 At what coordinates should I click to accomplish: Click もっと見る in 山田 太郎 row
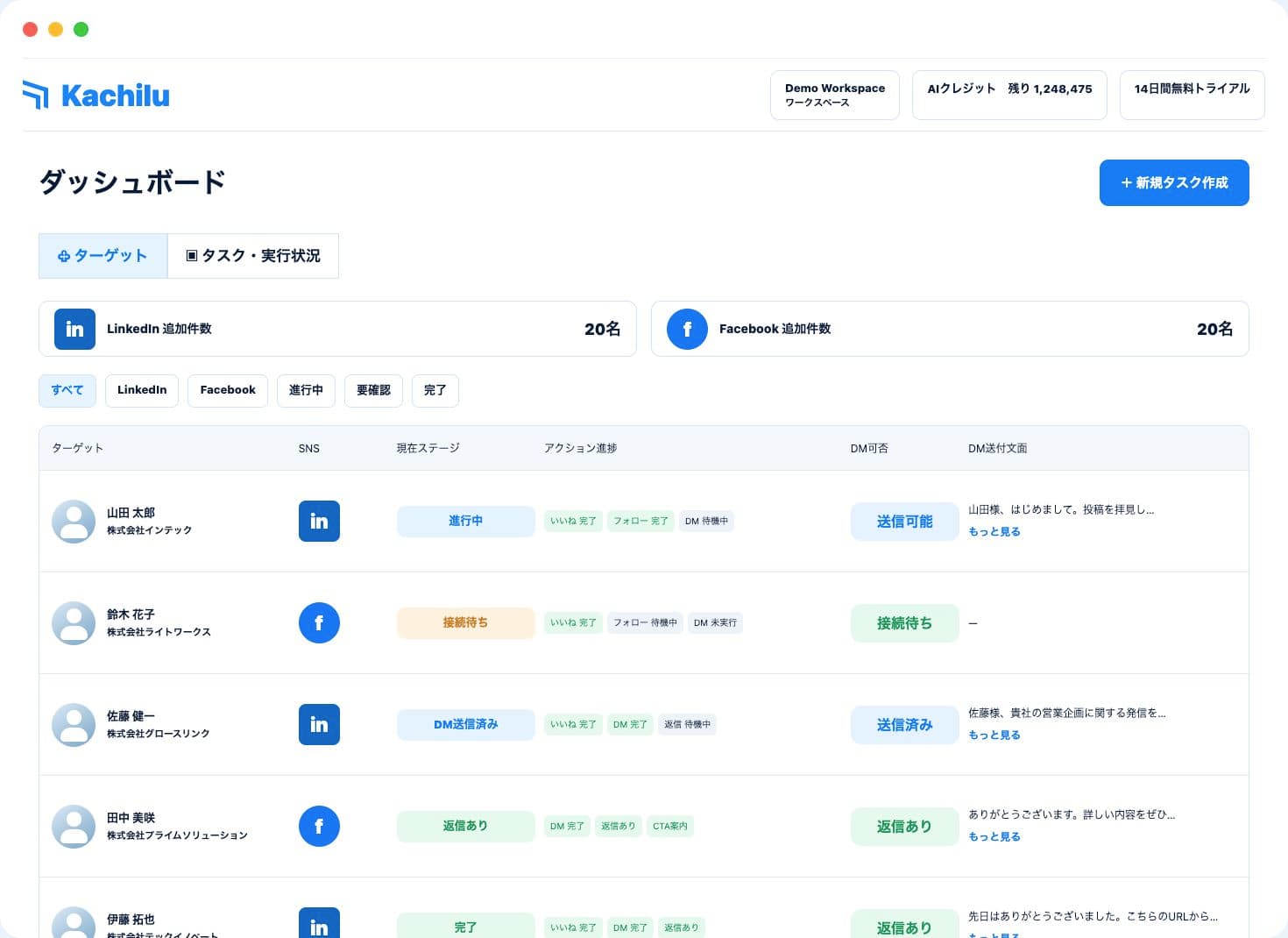point(994,532)
